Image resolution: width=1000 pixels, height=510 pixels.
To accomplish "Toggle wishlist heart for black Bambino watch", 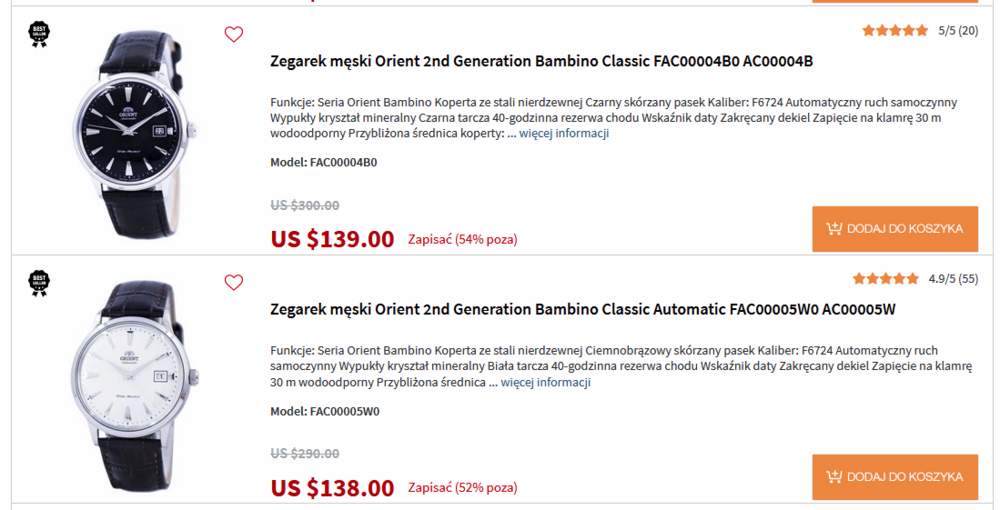I will coord(234,35).
